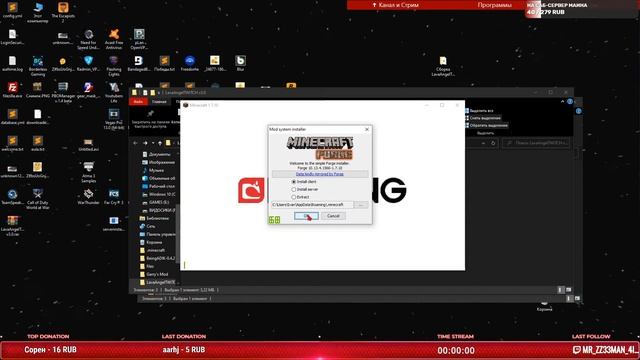The height and width of the screenshot is (360, 640).
Task: Select the Install server radio option
Action: 305,189
